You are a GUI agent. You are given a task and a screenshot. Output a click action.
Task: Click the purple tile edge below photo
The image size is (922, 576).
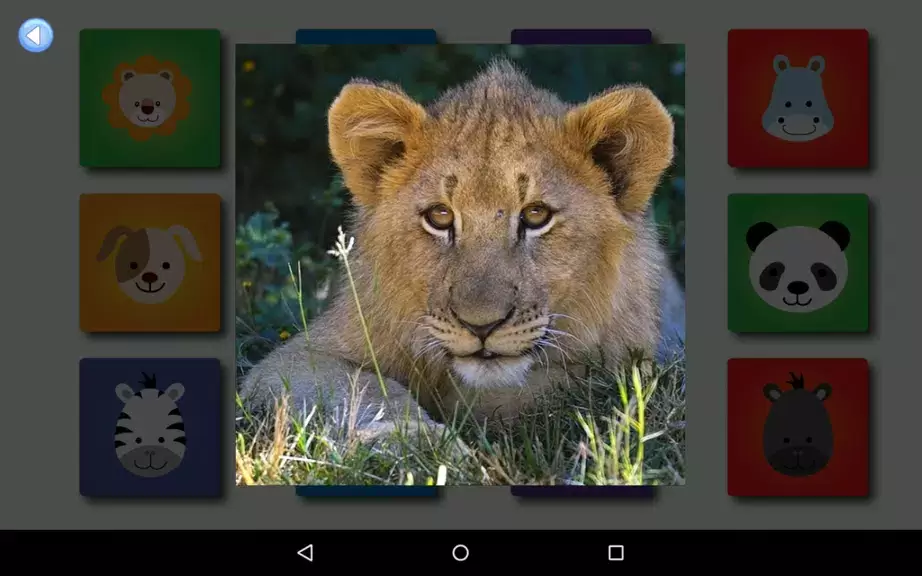(x=581, y=491)
